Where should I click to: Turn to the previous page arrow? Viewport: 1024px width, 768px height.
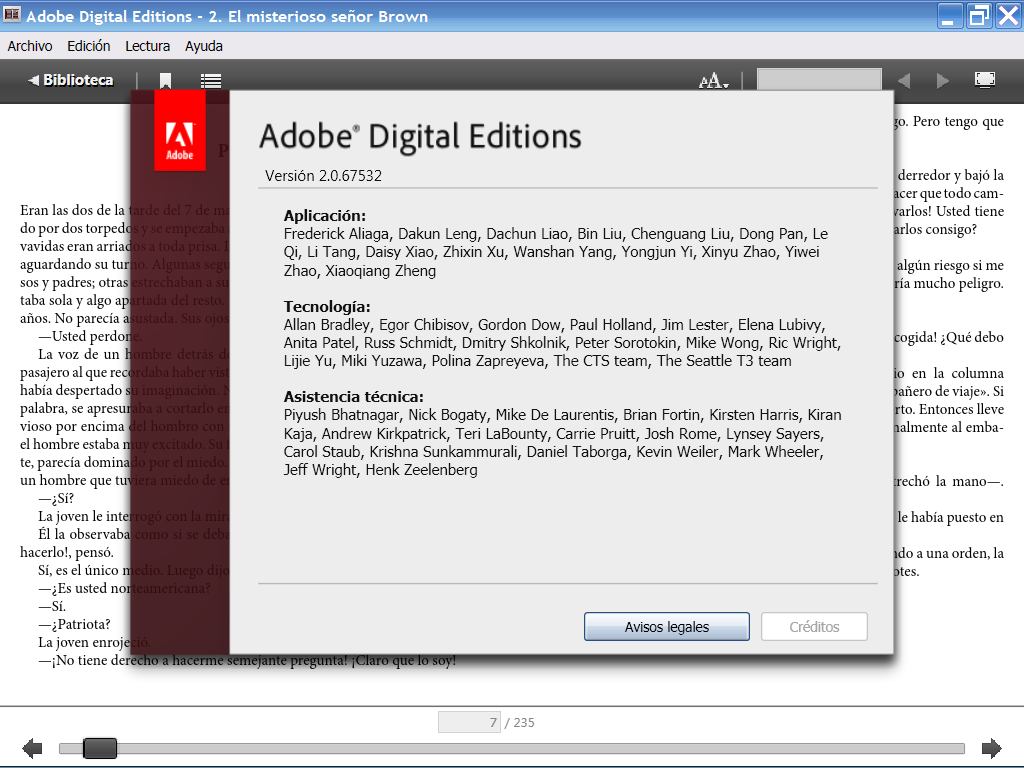32,748
